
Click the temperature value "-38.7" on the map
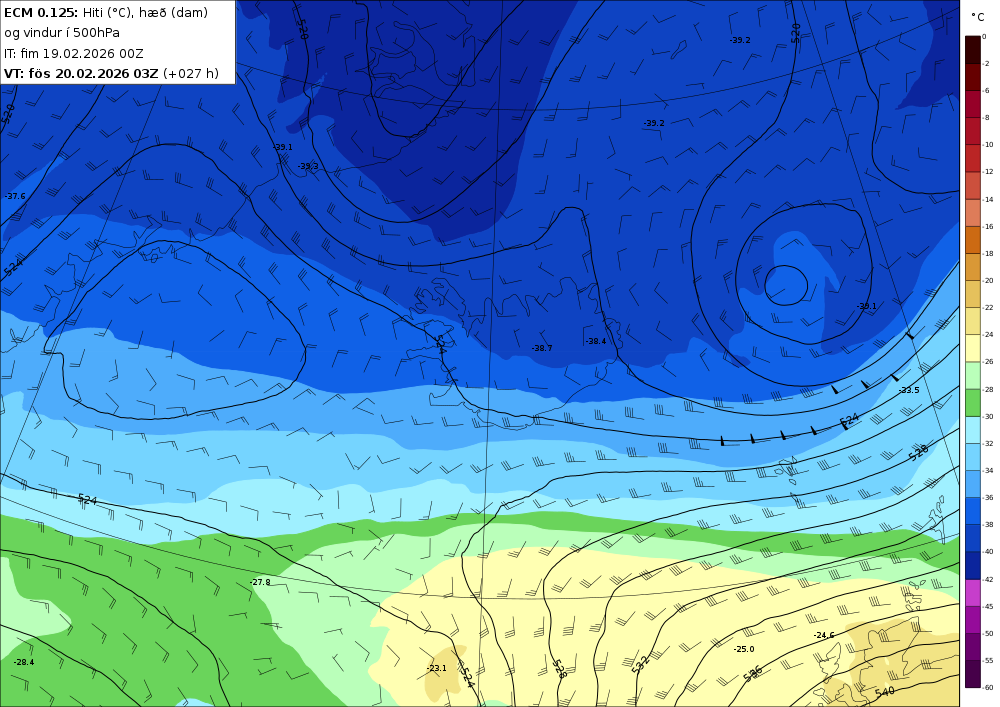(x=542, y=348)
